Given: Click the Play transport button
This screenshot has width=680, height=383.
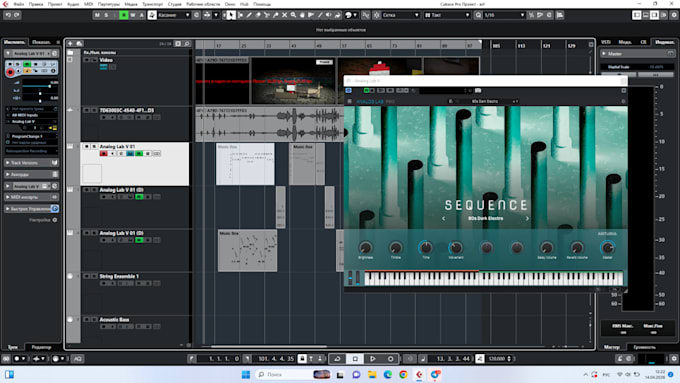Looking at the screenshot, I should coord(373,359).
